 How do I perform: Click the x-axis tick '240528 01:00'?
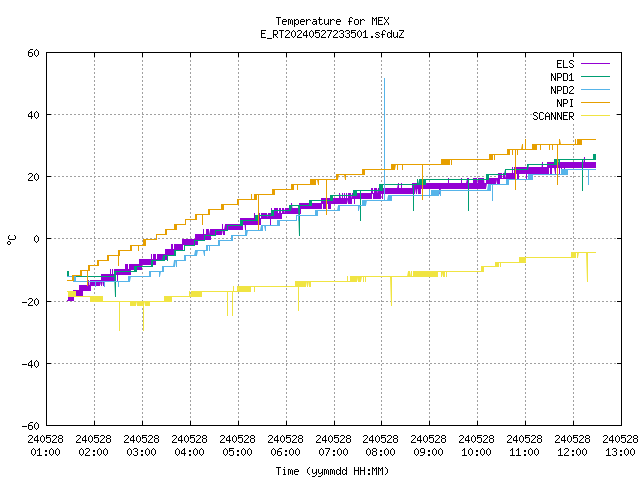point(46,446)
